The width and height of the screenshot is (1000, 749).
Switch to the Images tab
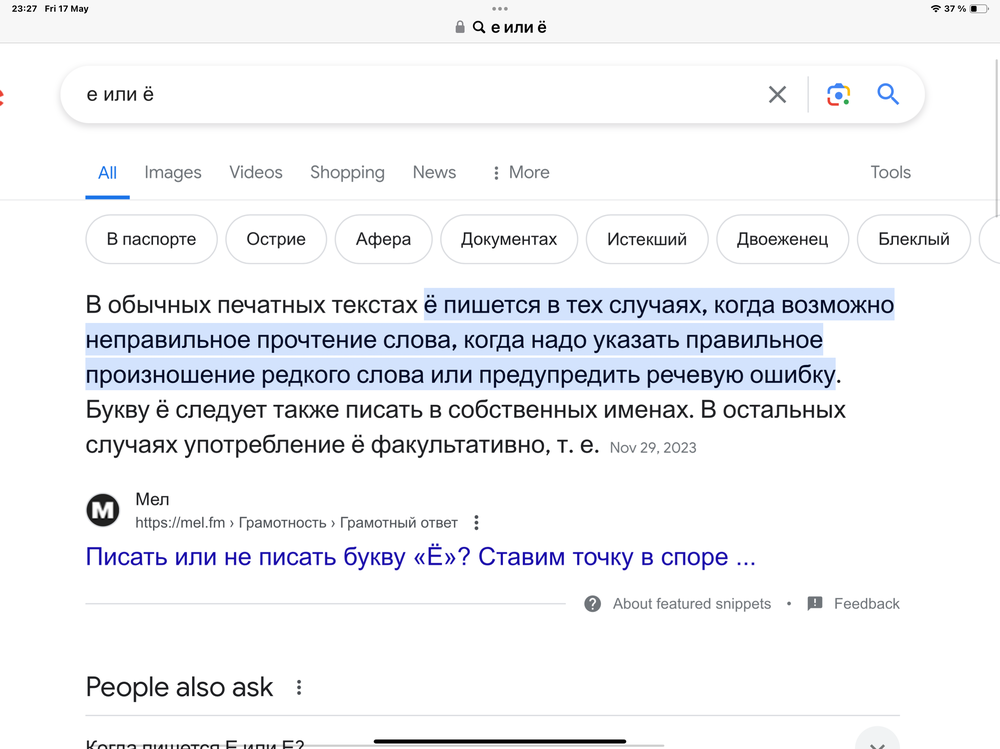172,172
